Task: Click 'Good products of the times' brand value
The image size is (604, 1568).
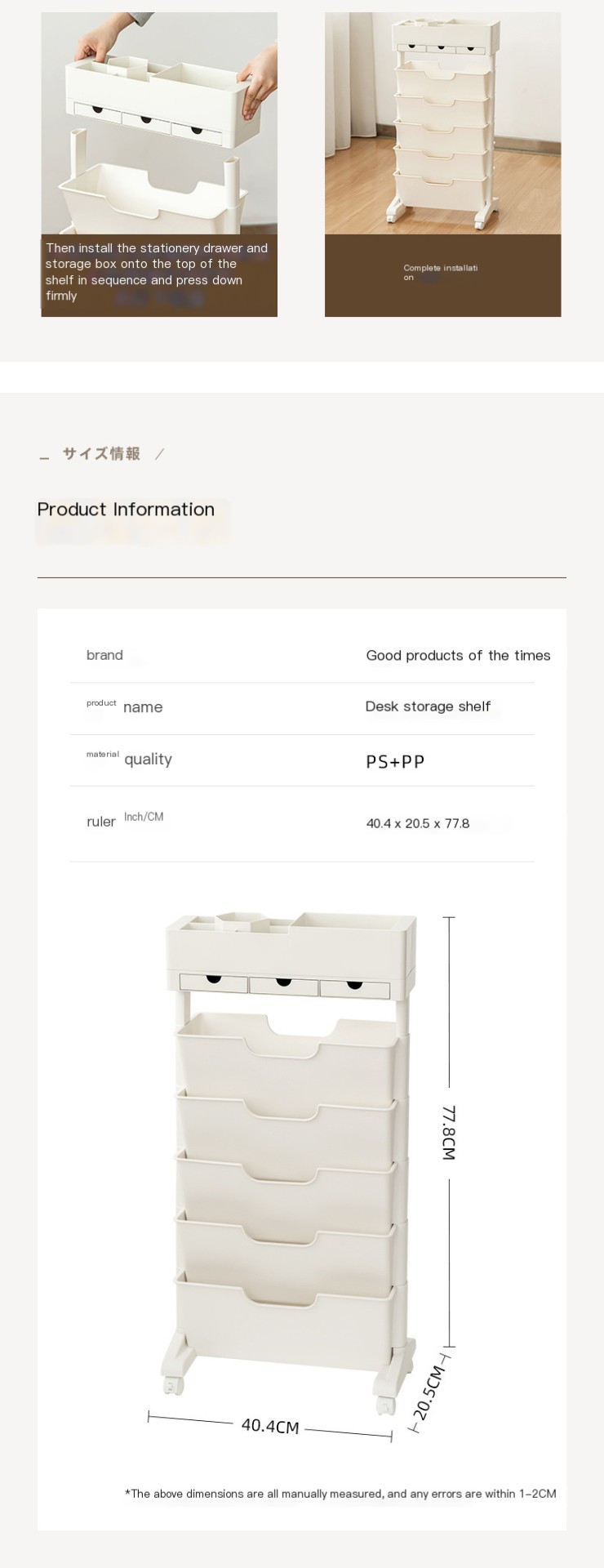Action: [x=458, y=655]
